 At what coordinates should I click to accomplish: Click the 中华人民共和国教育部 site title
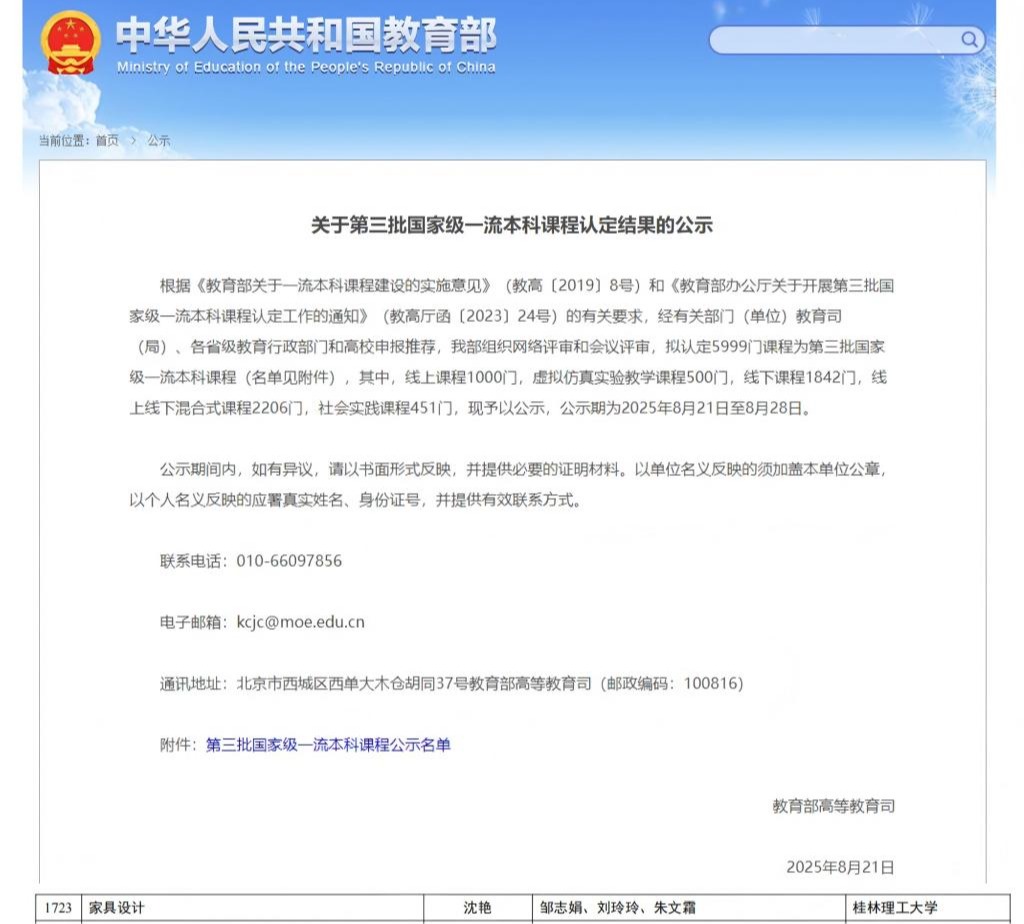(x=306, y=34)
